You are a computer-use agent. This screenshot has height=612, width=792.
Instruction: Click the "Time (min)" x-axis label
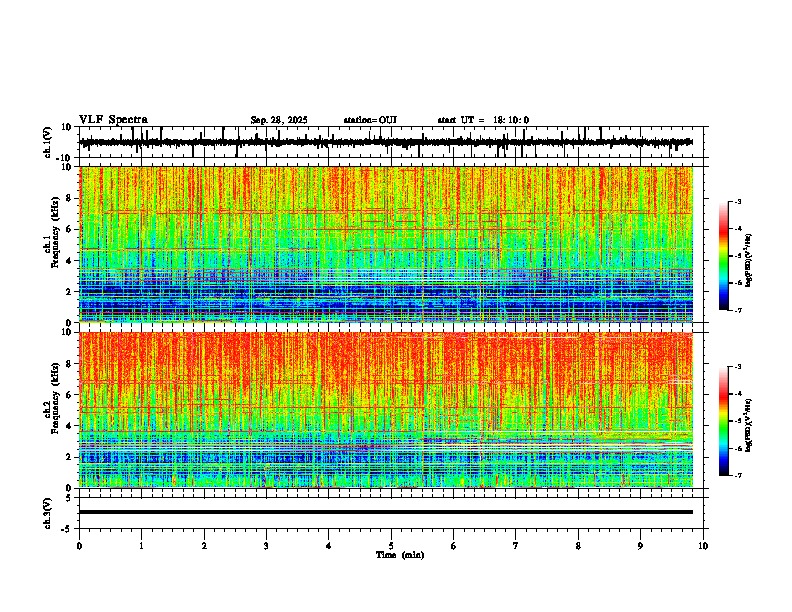400,555
